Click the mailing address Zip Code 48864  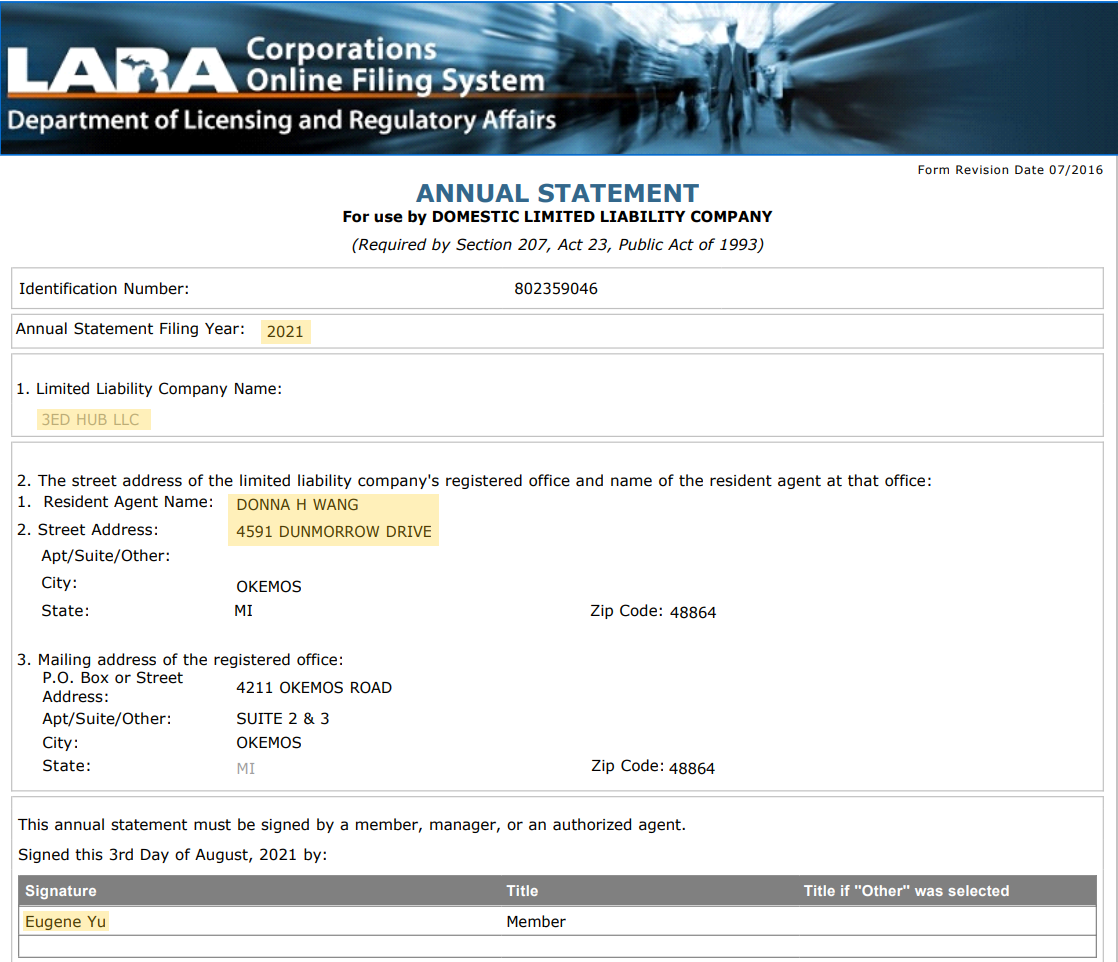pos(692,769)
